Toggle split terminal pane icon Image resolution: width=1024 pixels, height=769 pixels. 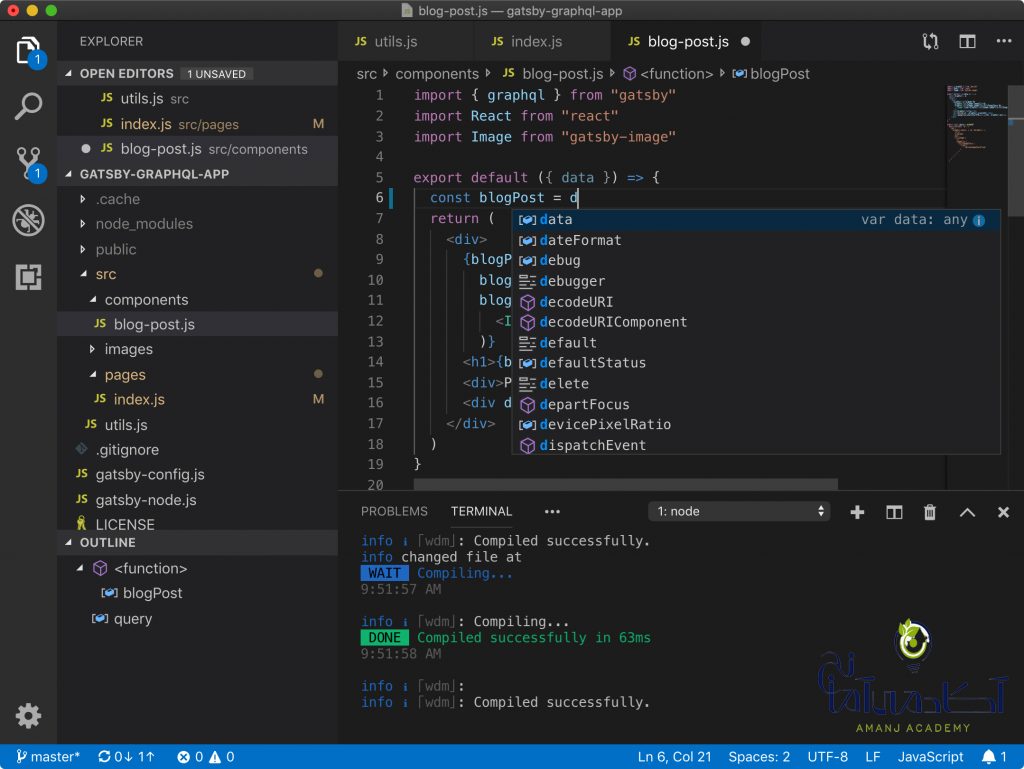pos(894,512)
